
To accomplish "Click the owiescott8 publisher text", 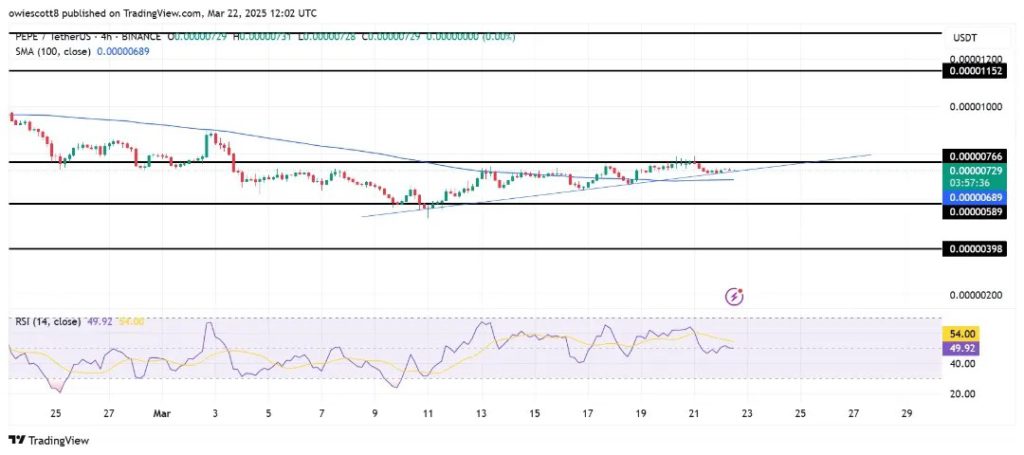I will pyautogui.click(x=42, y=11).
